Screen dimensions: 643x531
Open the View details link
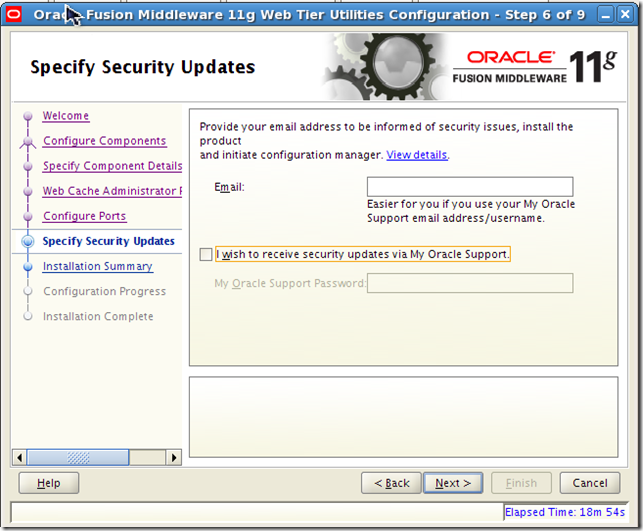(x=417, y=155)
